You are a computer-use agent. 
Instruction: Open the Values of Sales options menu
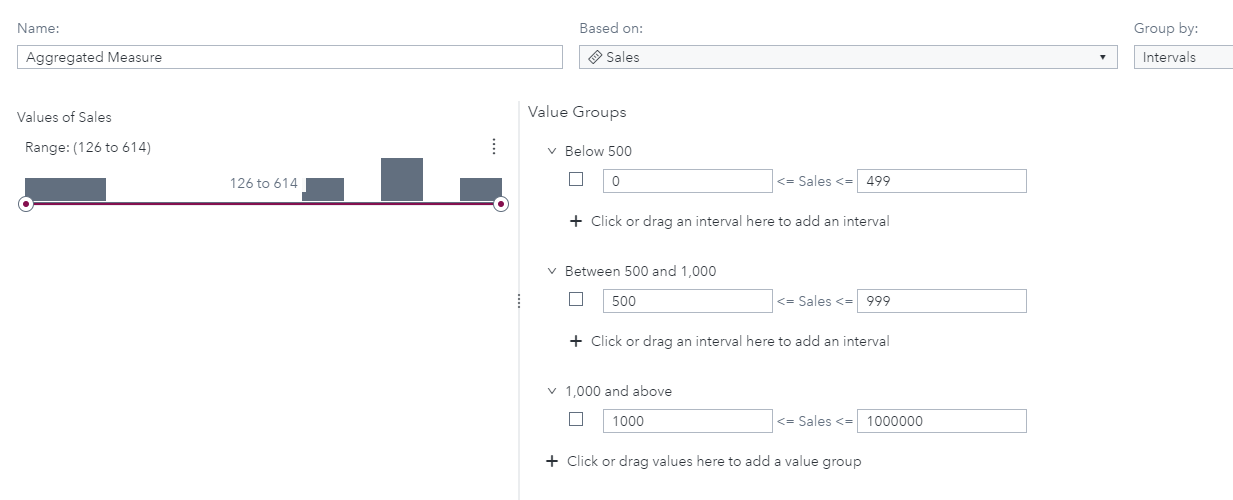click(494, 147)
